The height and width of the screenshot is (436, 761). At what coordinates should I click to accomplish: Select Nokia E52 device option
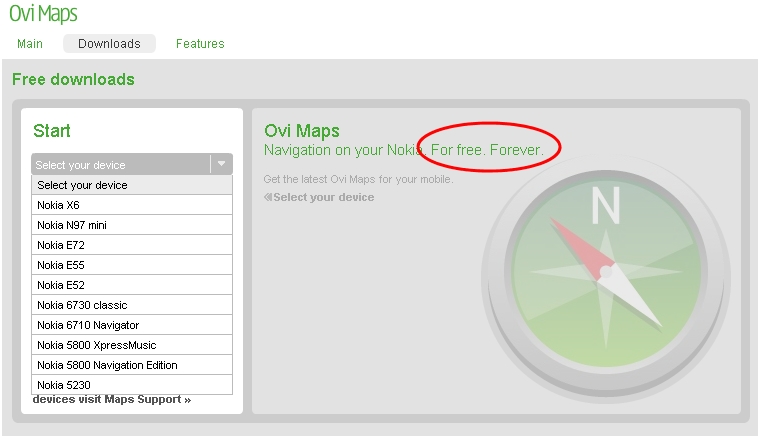(x=132, y=285)
